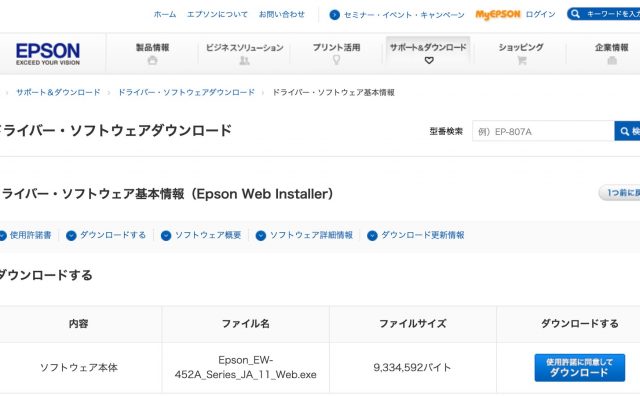Click the MyEPSON logo
640x396 pixels.
click(498, 15)
